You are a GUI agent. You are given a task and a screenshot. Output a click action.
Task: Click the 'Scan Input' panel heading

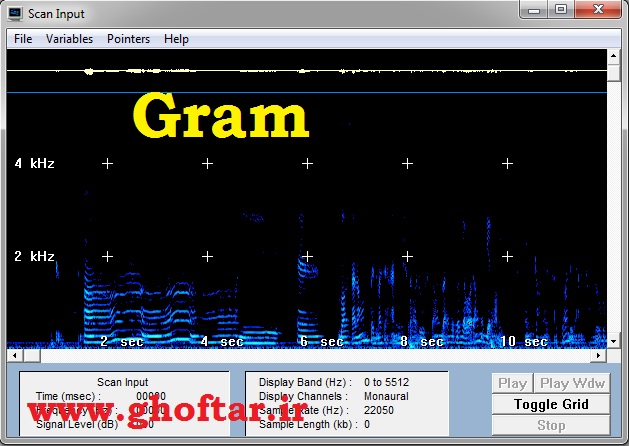click(x=122, y=382)
